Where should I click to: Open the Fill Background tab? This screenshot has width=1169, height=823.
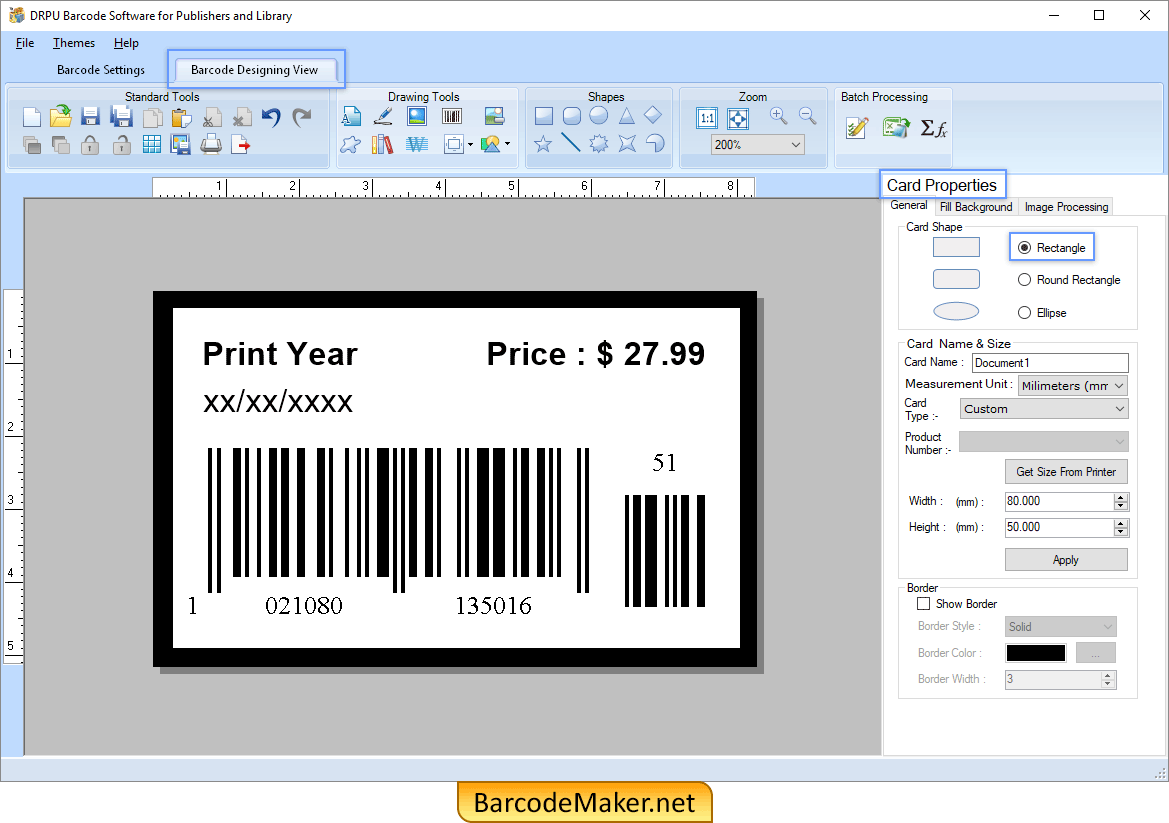[976, 206]
